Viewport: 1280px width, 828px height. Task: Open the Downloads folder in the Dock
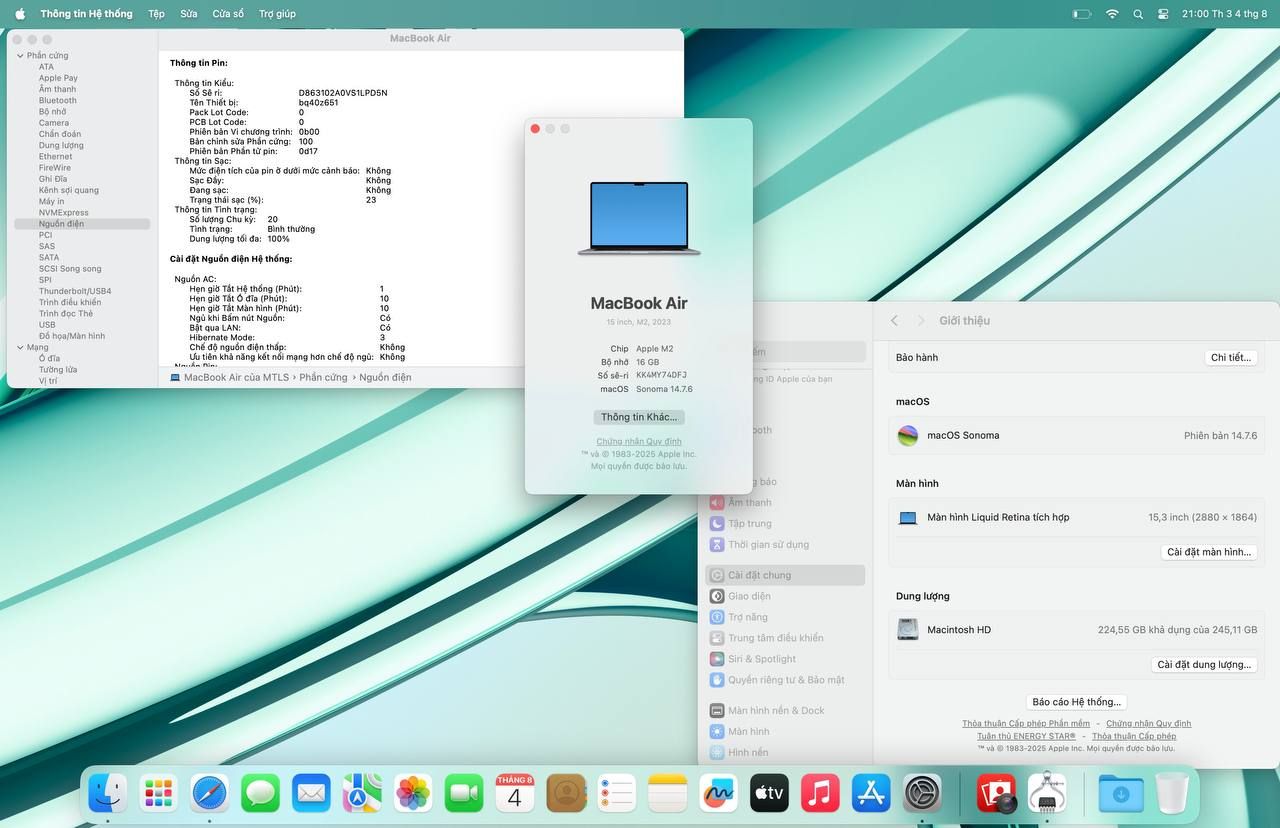pyautogui.click(x=1121, y=794)
